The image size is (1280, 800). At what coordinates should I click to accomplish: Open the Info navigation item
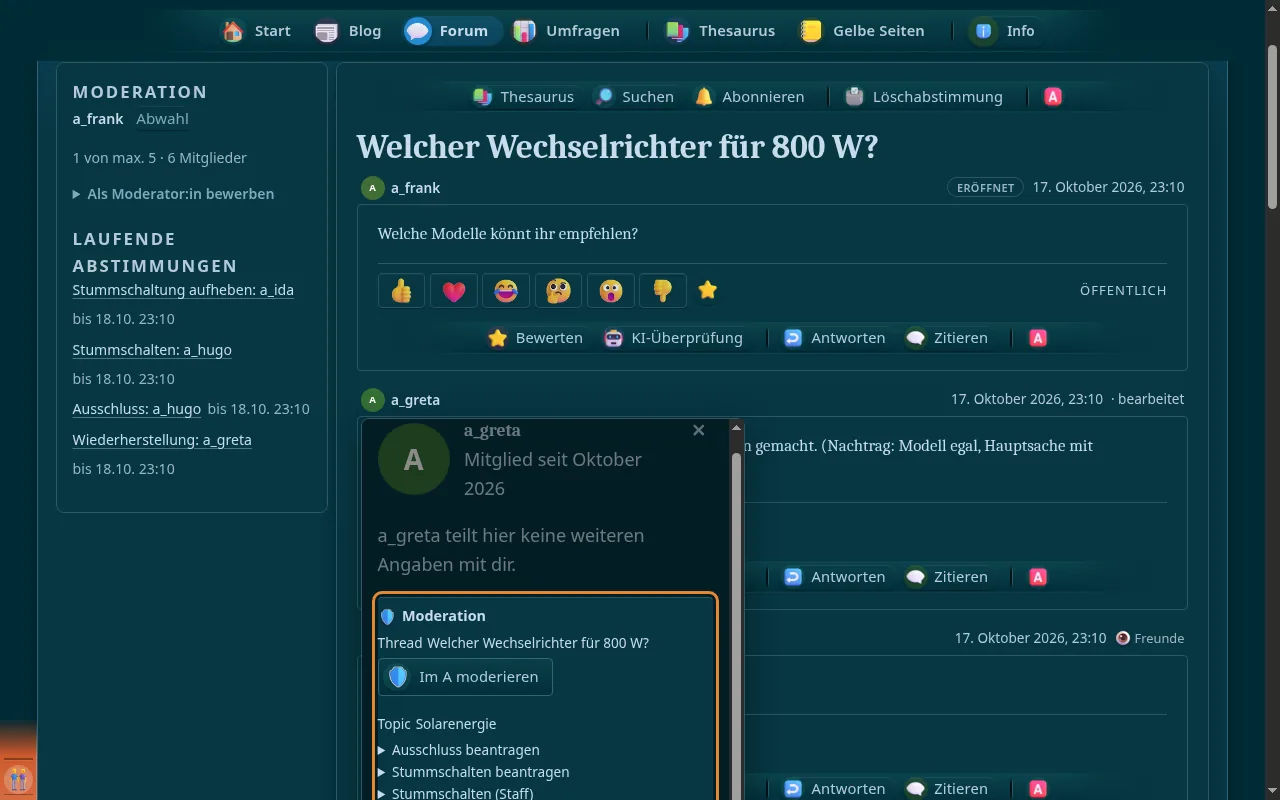(1004, 31)
